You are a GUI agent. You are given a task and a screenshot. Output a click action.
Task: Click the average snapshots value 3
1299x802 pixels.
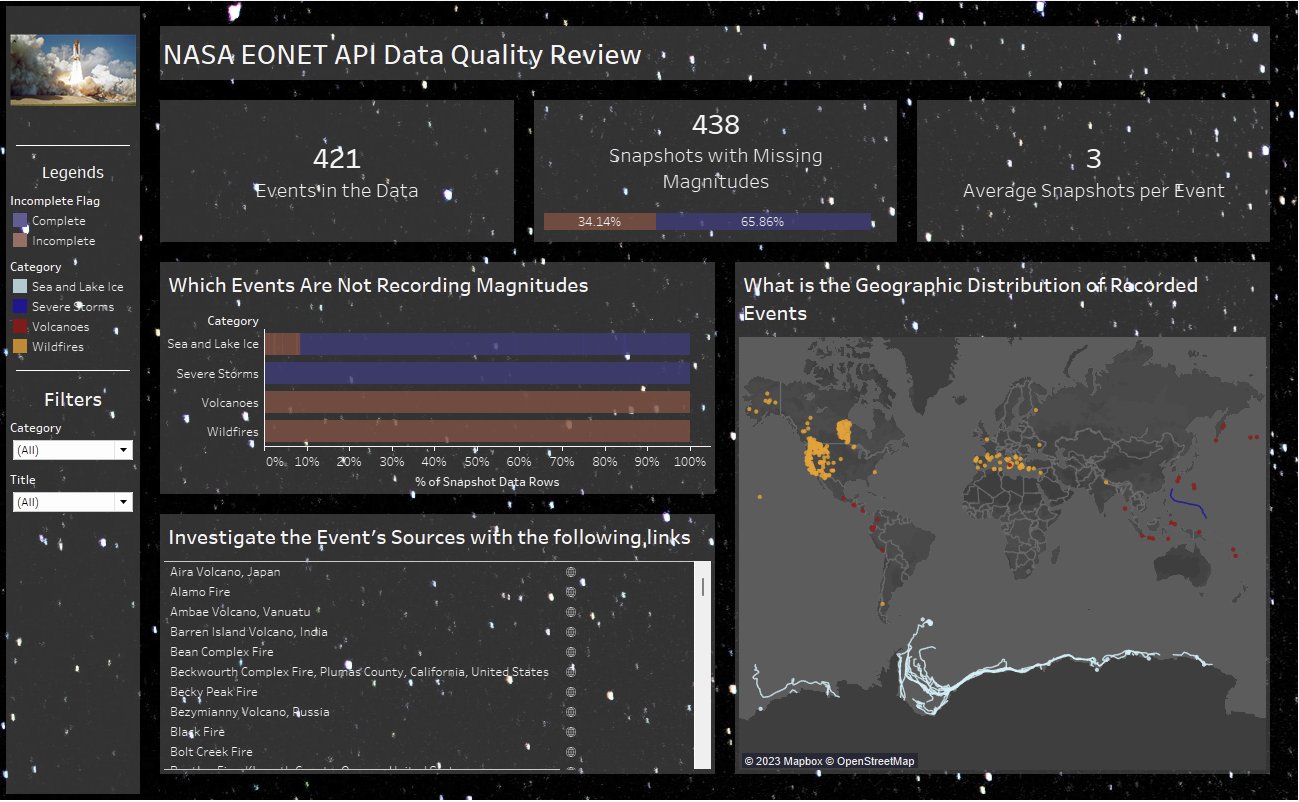click(1094, 159)
